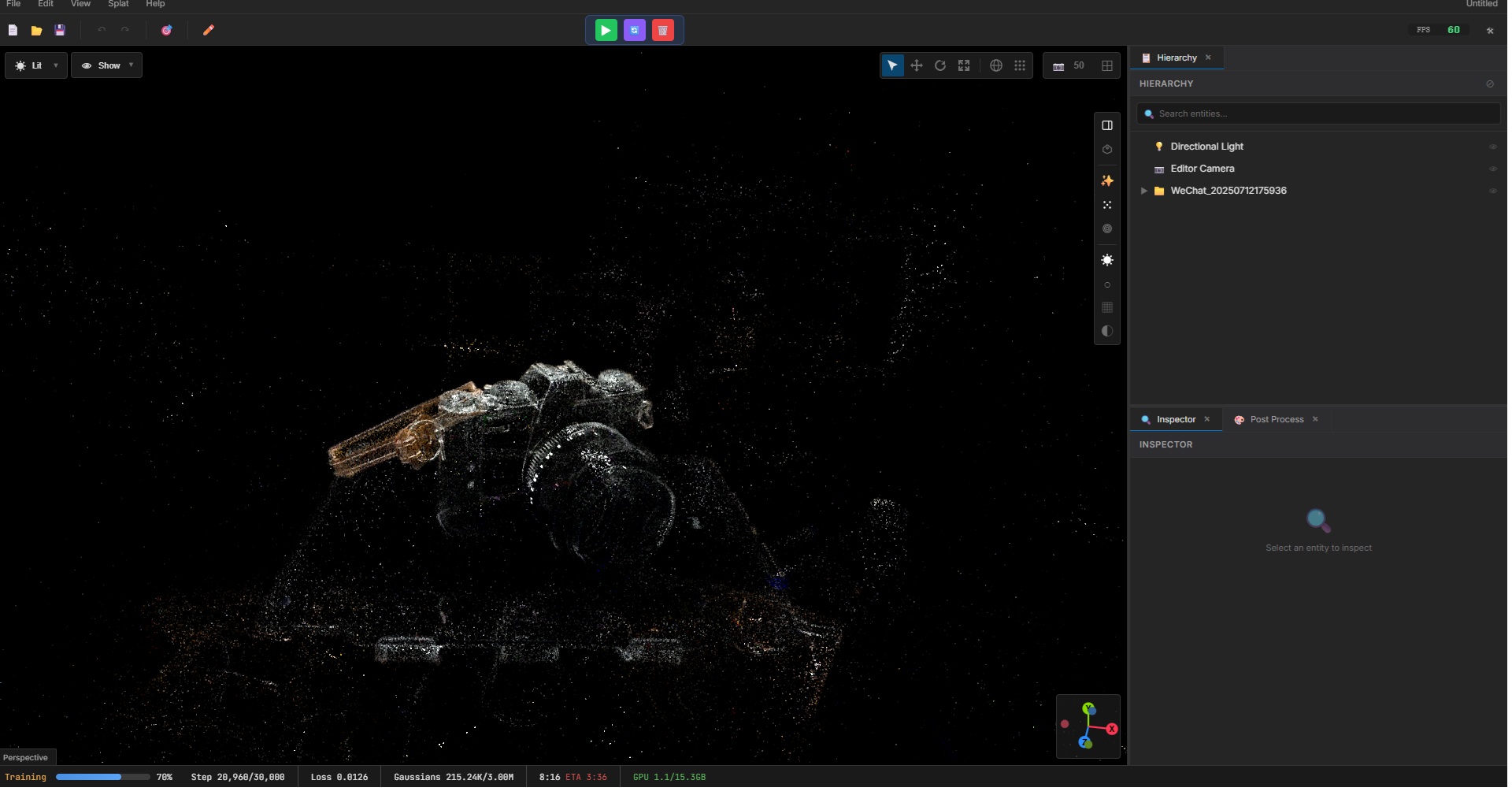Viewport: 1512px width, 795px height.
Task: Open the Splat menu
Action: 117,4
